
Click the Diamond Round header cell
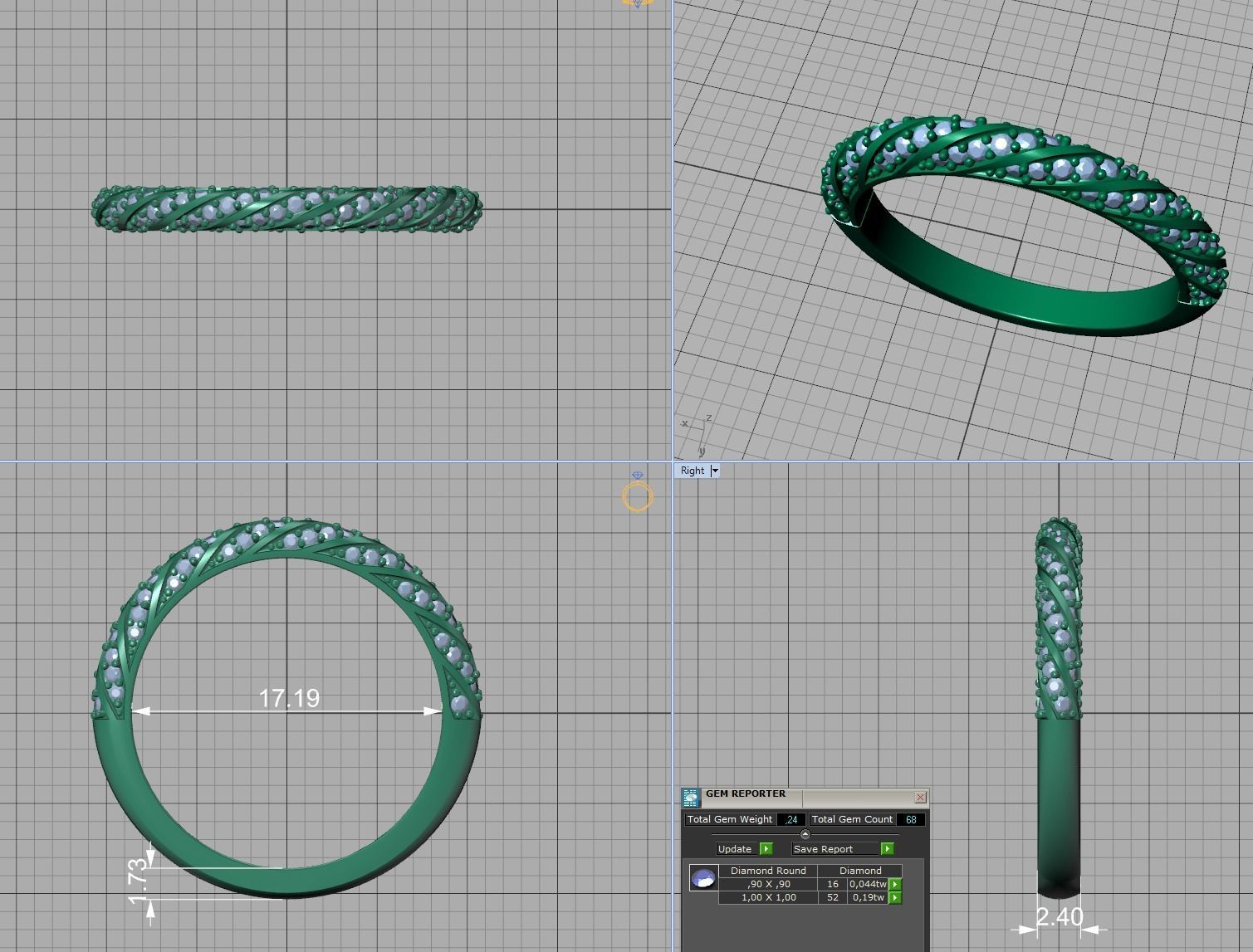[768, 871]
